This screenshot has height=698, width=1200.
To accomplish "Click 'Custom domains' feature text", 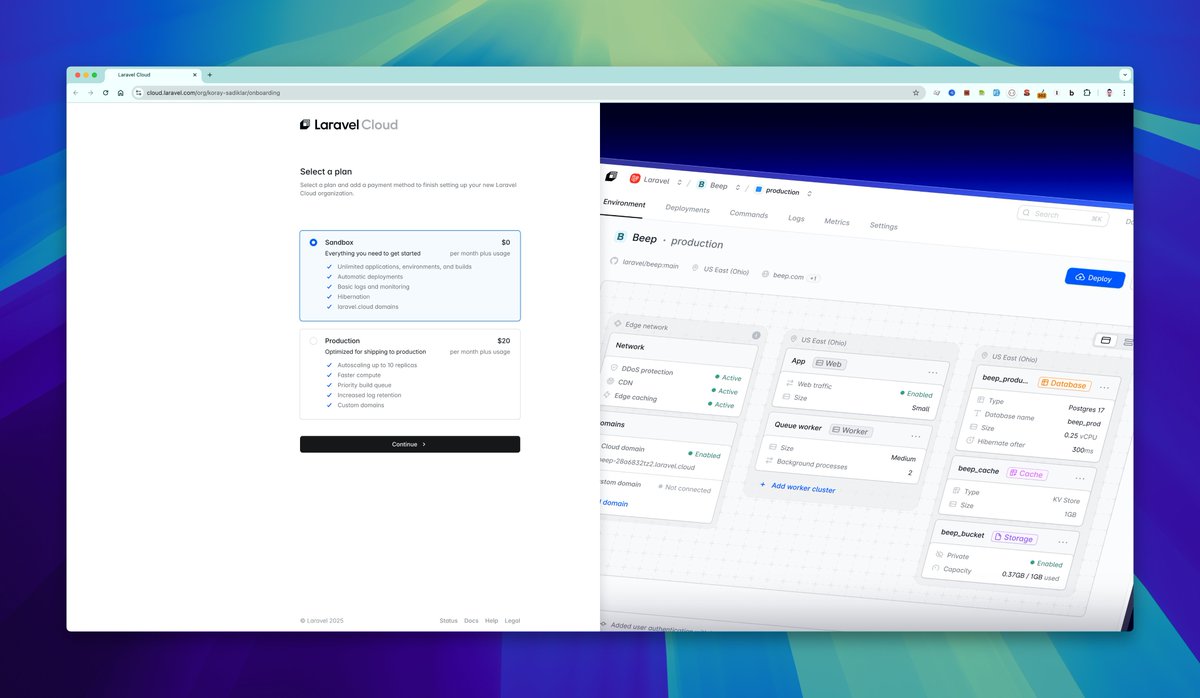I will (x=360, y=405).
